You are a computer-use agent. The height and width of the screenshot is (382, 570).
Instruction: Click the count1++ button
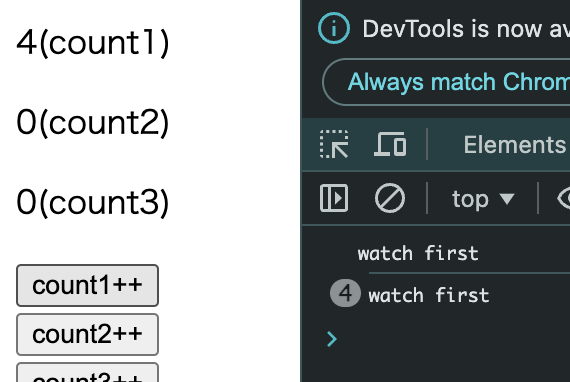(87, 285)
